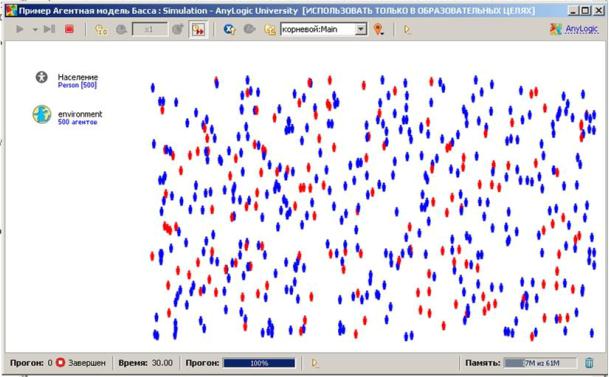Click the environment globe icon
Viewport: 609px width, 377px height.
tap(42, 115)
